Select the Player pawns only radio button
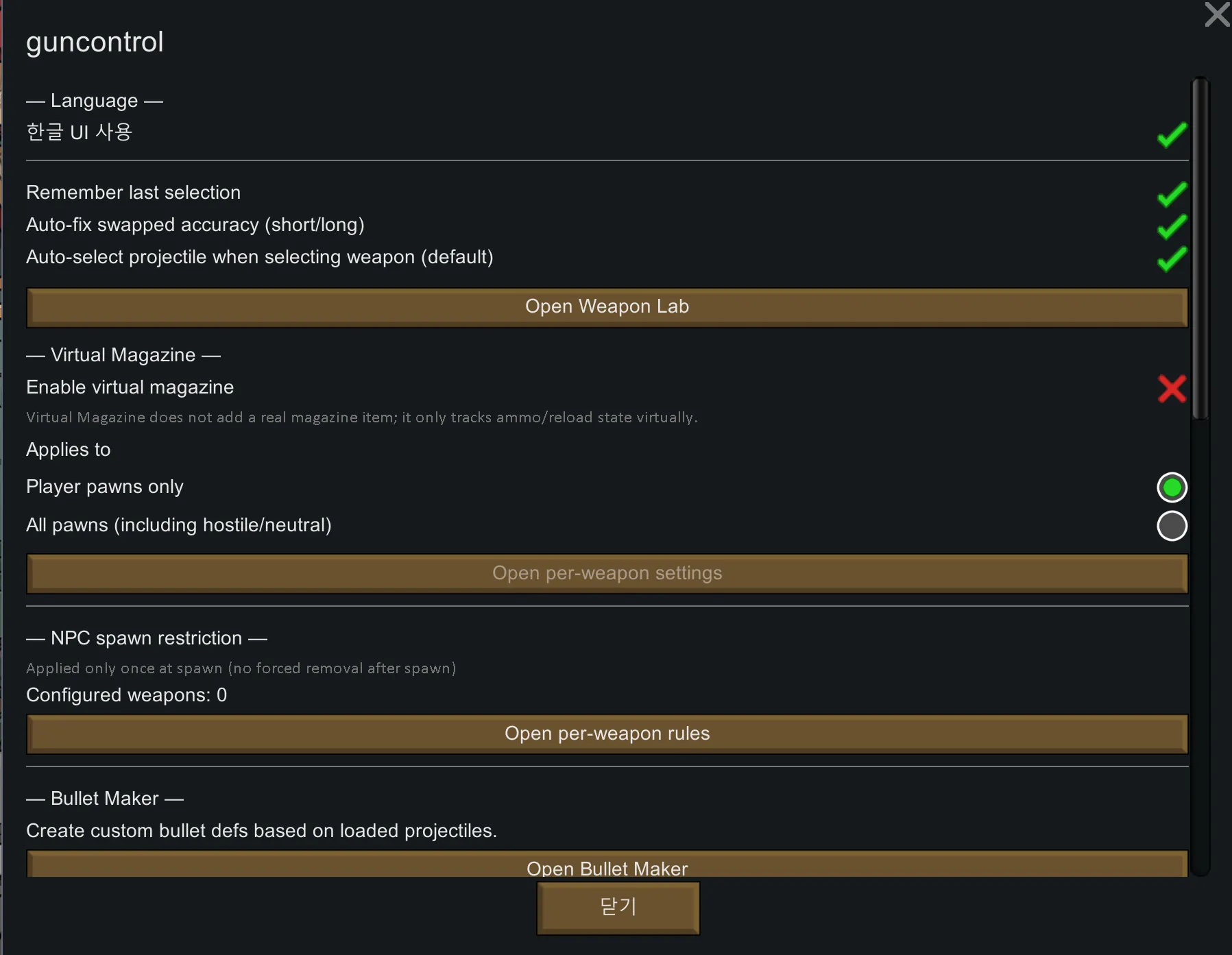 click(x=1172, y=487)
